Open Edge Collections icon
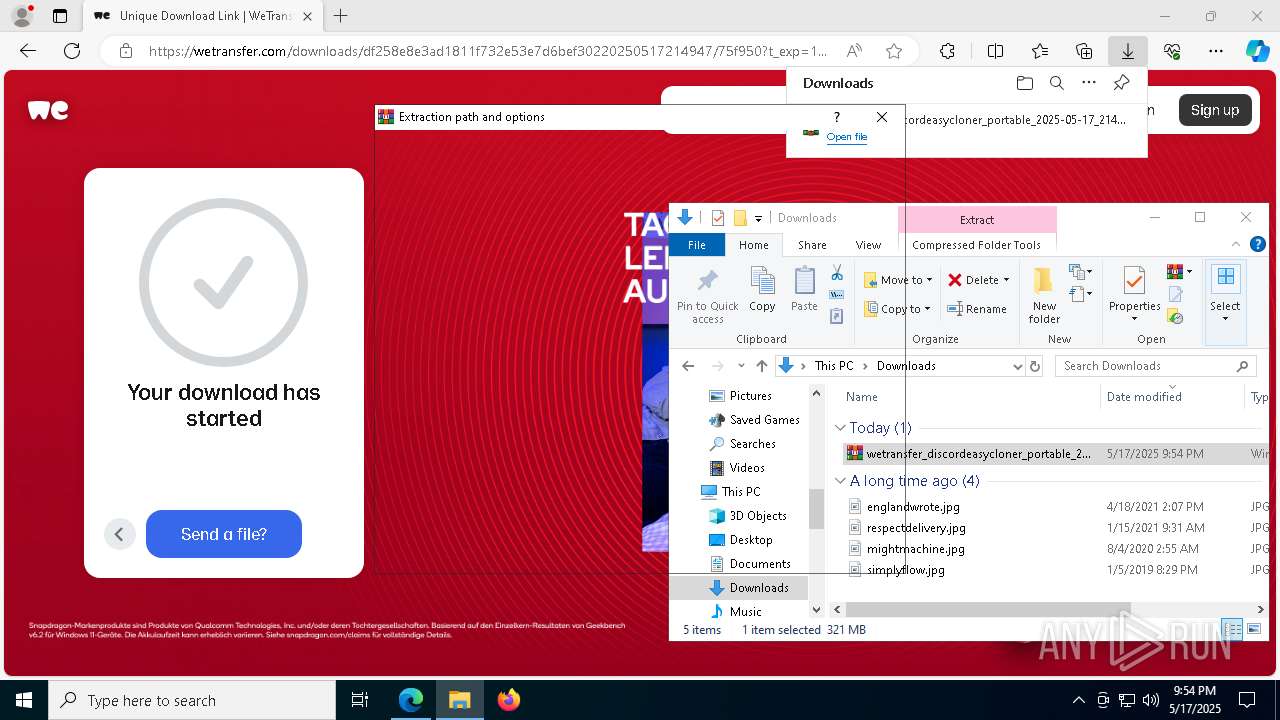This screenshot has width=1280, height=720. (1084, 51)
